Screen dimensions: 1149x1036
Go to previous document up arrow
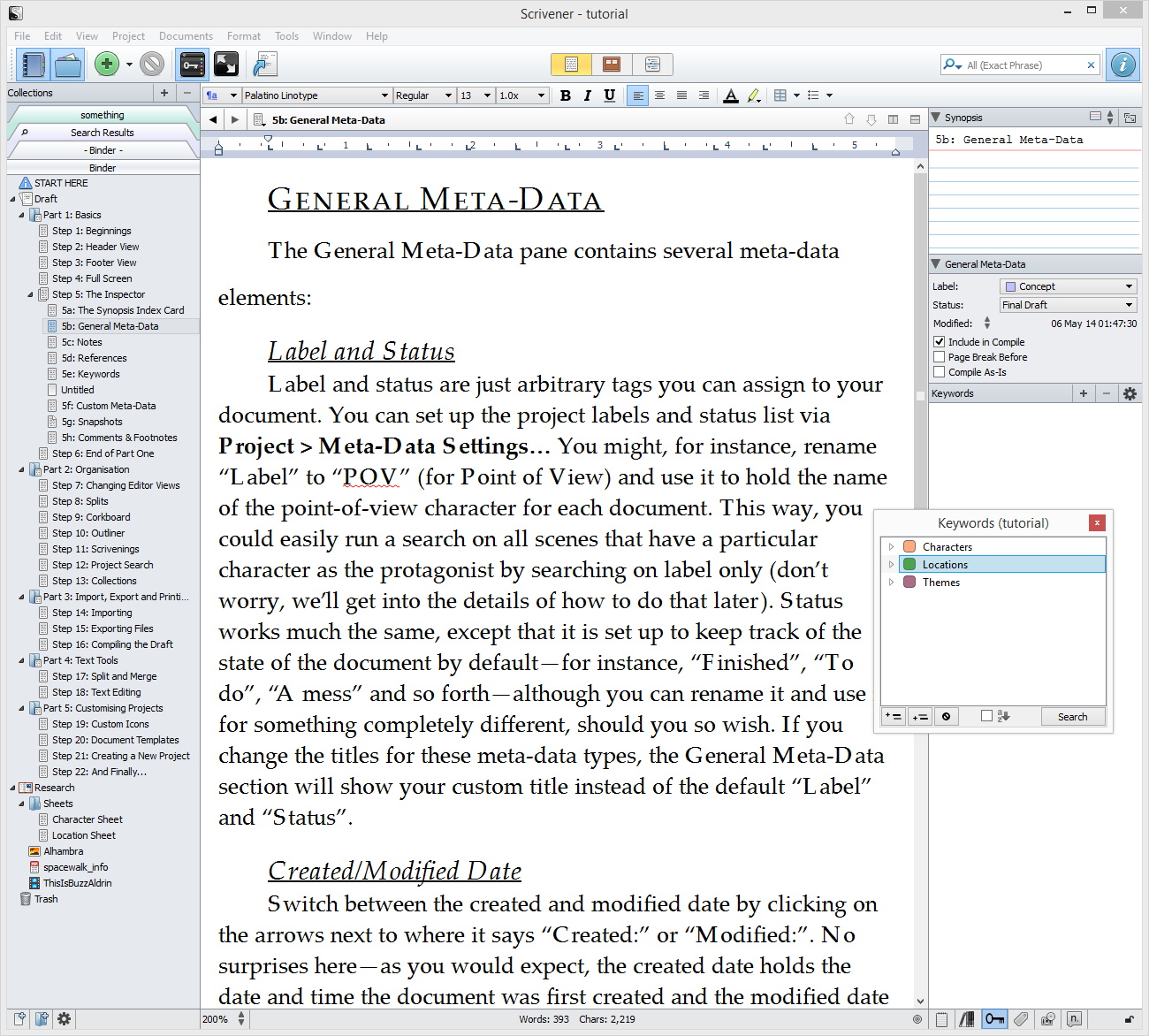849,119
